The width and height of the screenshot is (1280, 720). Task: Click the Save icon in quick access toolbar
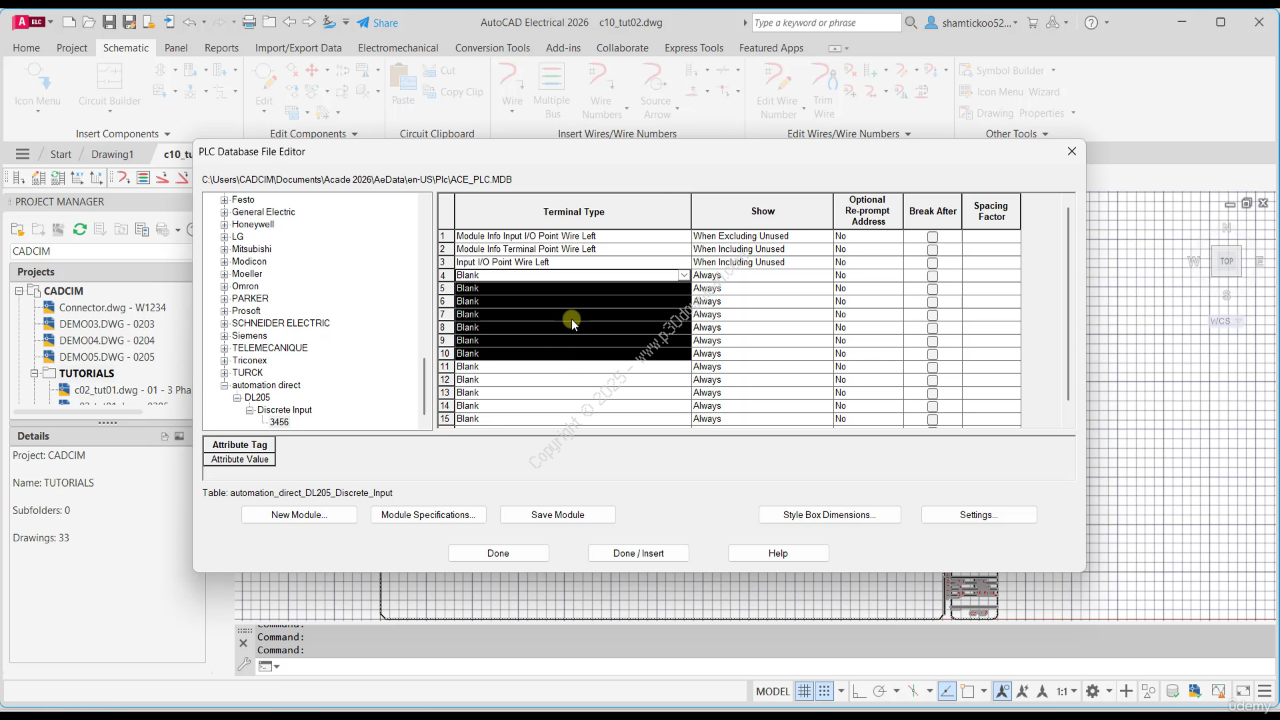pyautogui.click(x=108, y=22)
